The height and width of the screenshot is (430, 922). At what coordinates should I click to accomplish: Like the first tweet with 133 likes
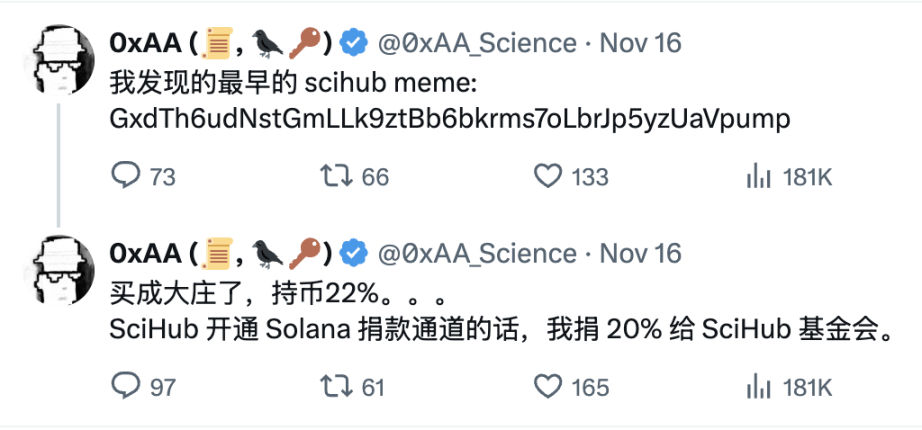pos(548,177)
